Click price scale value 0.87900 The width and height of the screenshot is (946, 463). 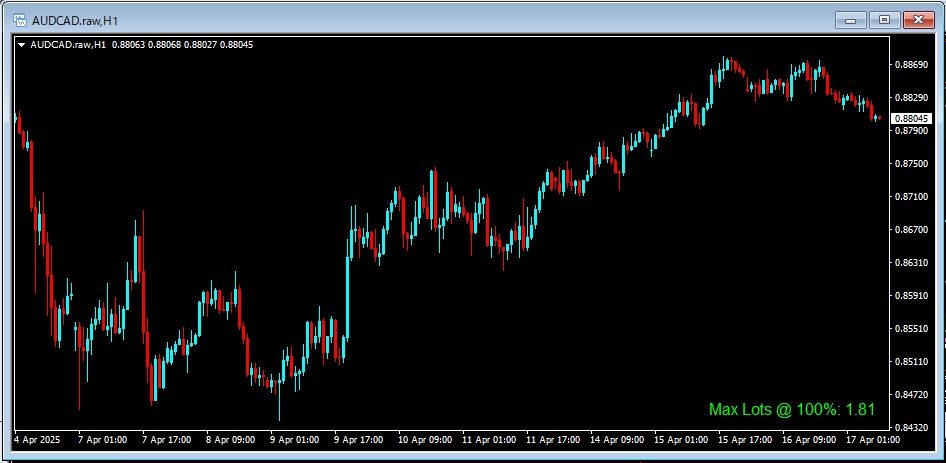(912, 130)
